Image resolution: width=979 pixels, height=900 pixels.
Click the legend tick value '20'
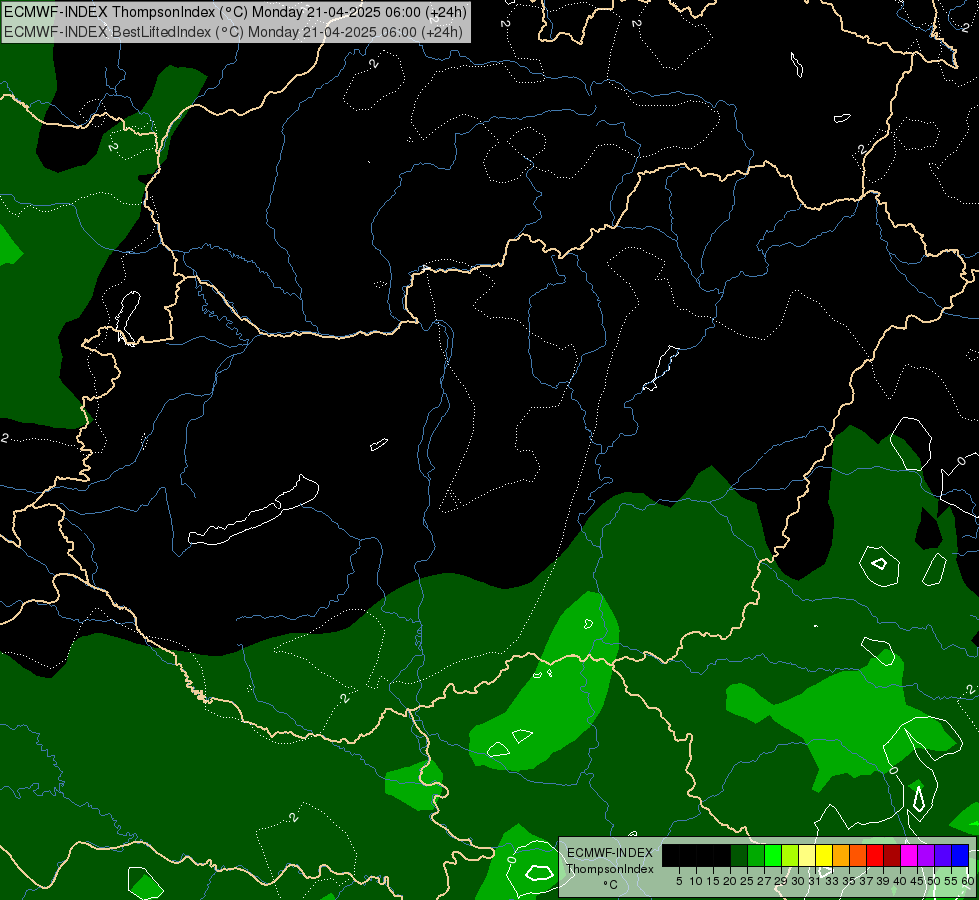tap(730, 881)
